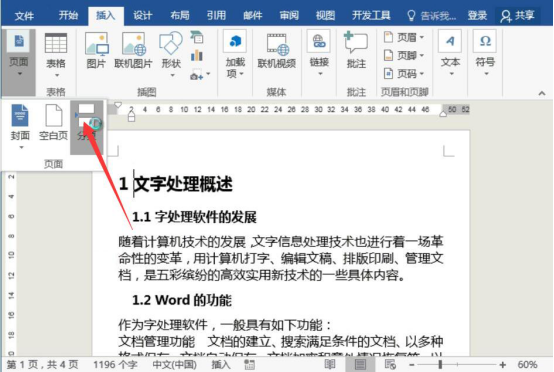Click the language indicator 中文(中国)
The width and height of the screenshot is (554, 372).
175,364
